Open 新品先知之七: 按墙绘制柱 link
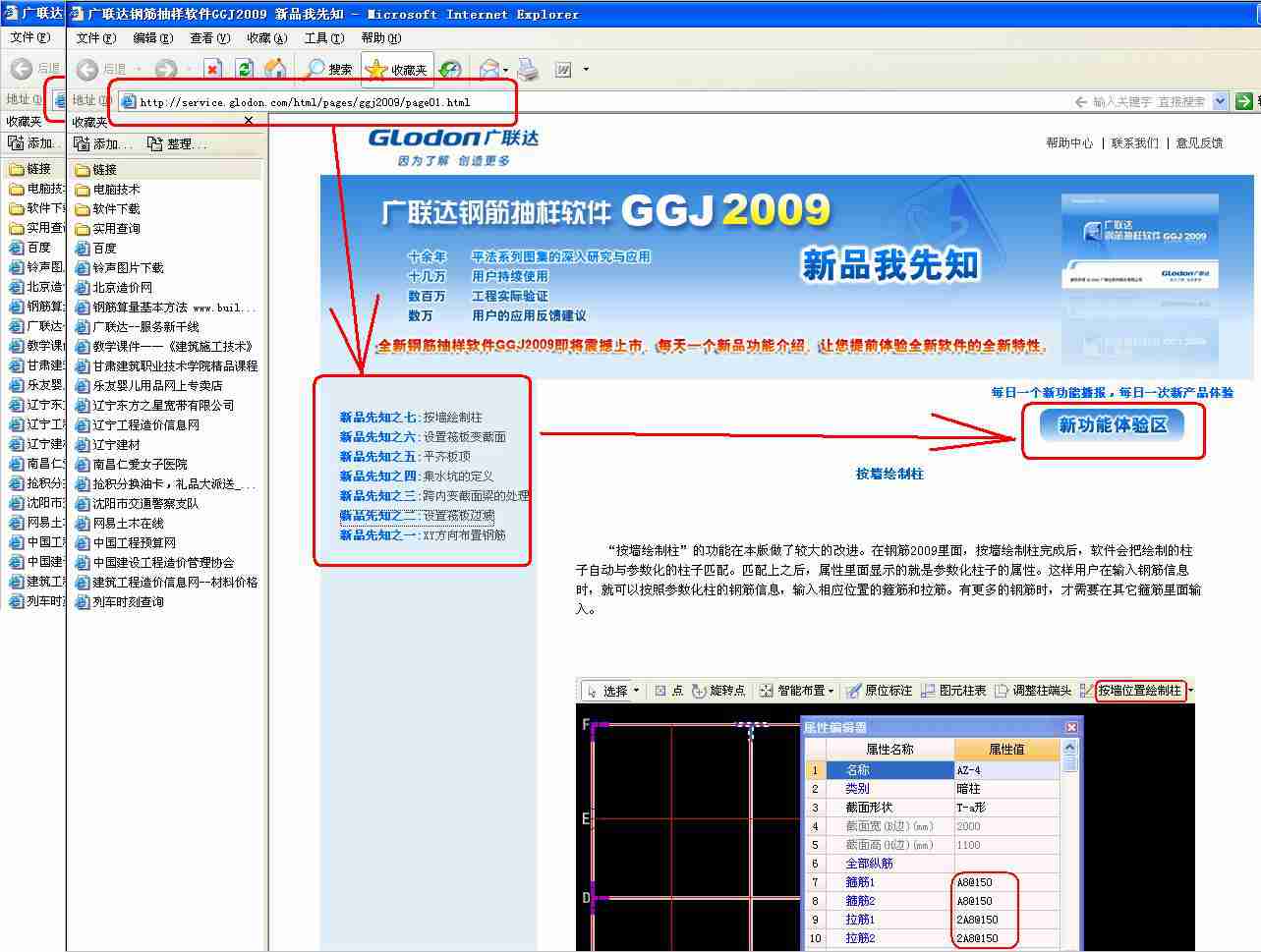This screenshot has height=952, width=1261. pyautogui.click(x=411, y=418)
